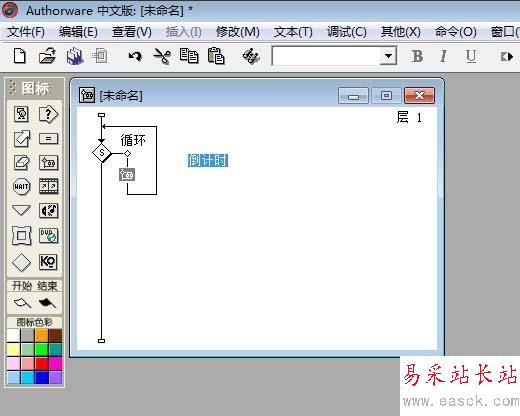520x416 pixels.
Task: Select the Map icon in the palette
Action: [49, 163]
